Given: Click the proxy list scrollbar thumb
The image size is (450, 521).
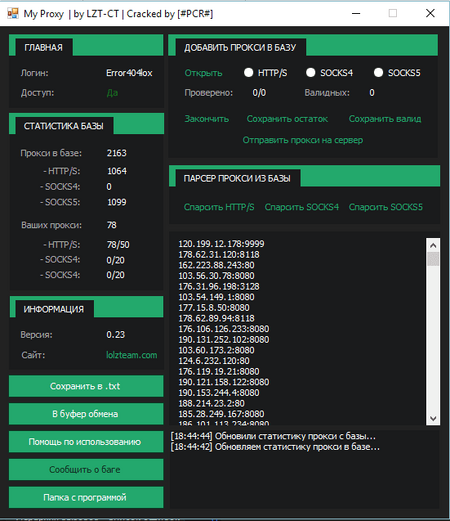Looking at the screenshot, I should 433,259.
